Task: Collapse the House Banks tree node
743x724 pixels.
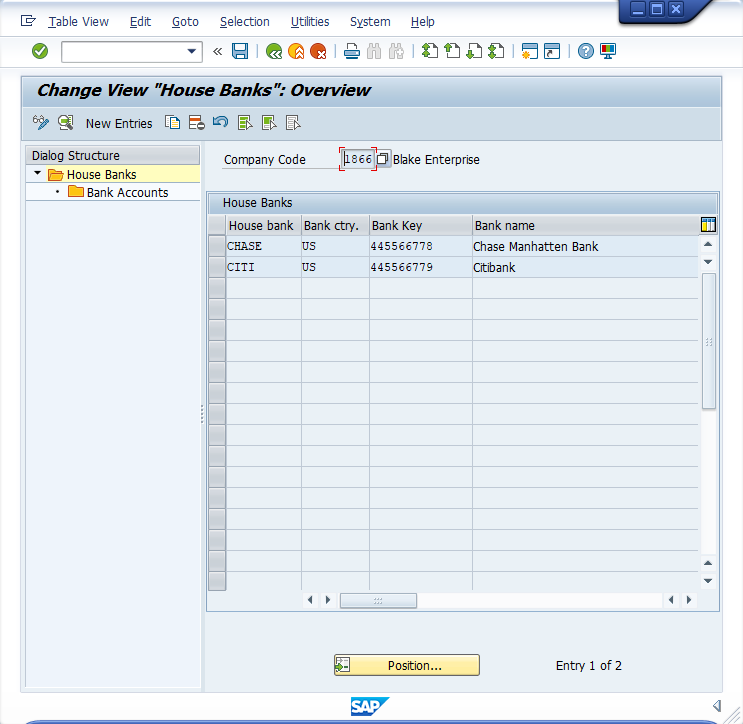Action: (x=37, y=174)
